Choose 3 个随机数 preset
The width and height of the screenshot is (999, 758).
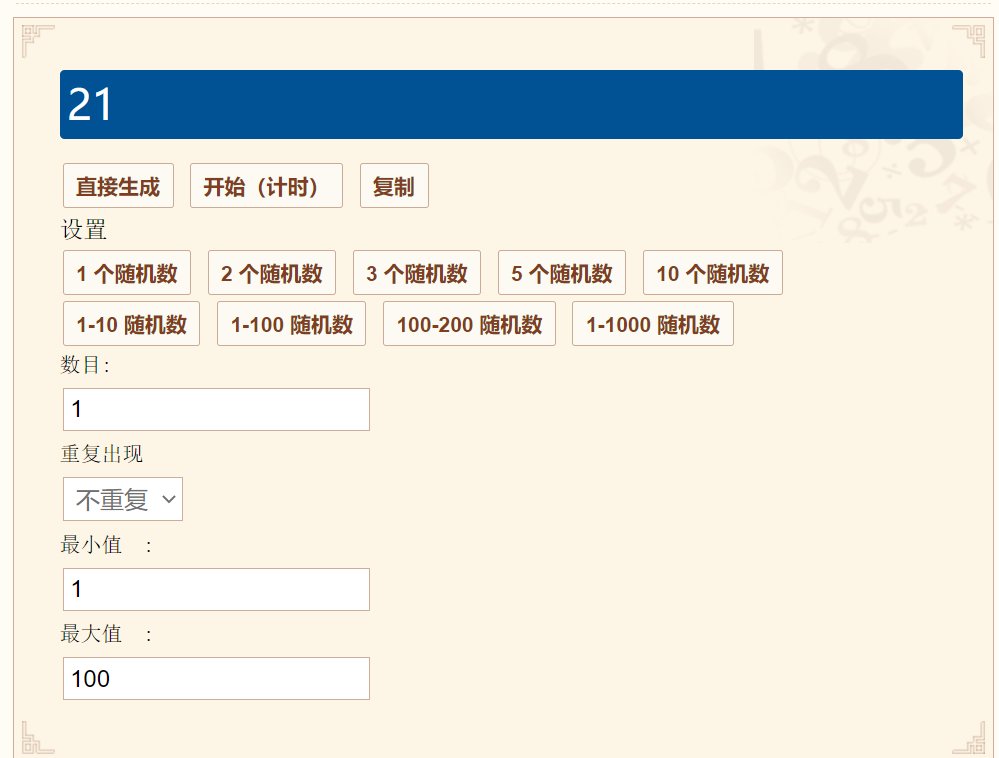(x=417, y=273)
